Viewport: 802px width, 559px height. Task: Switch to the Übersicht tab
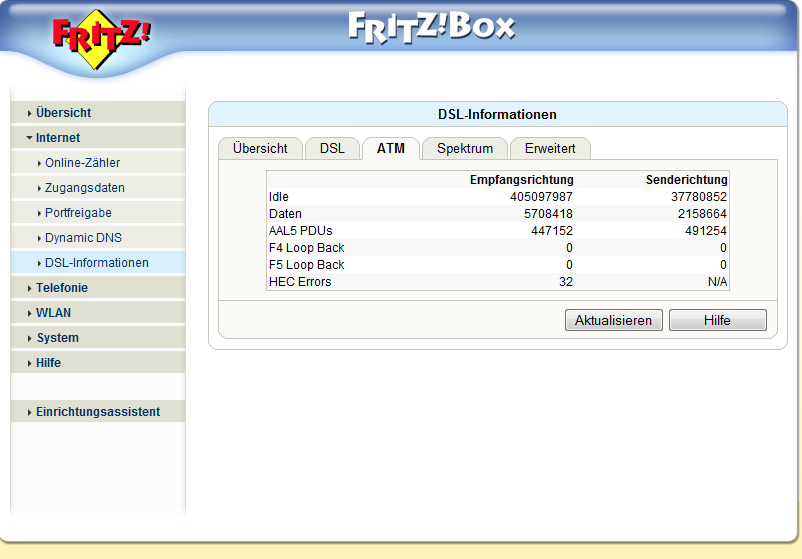pyautogui.click(x=260, y=149)
